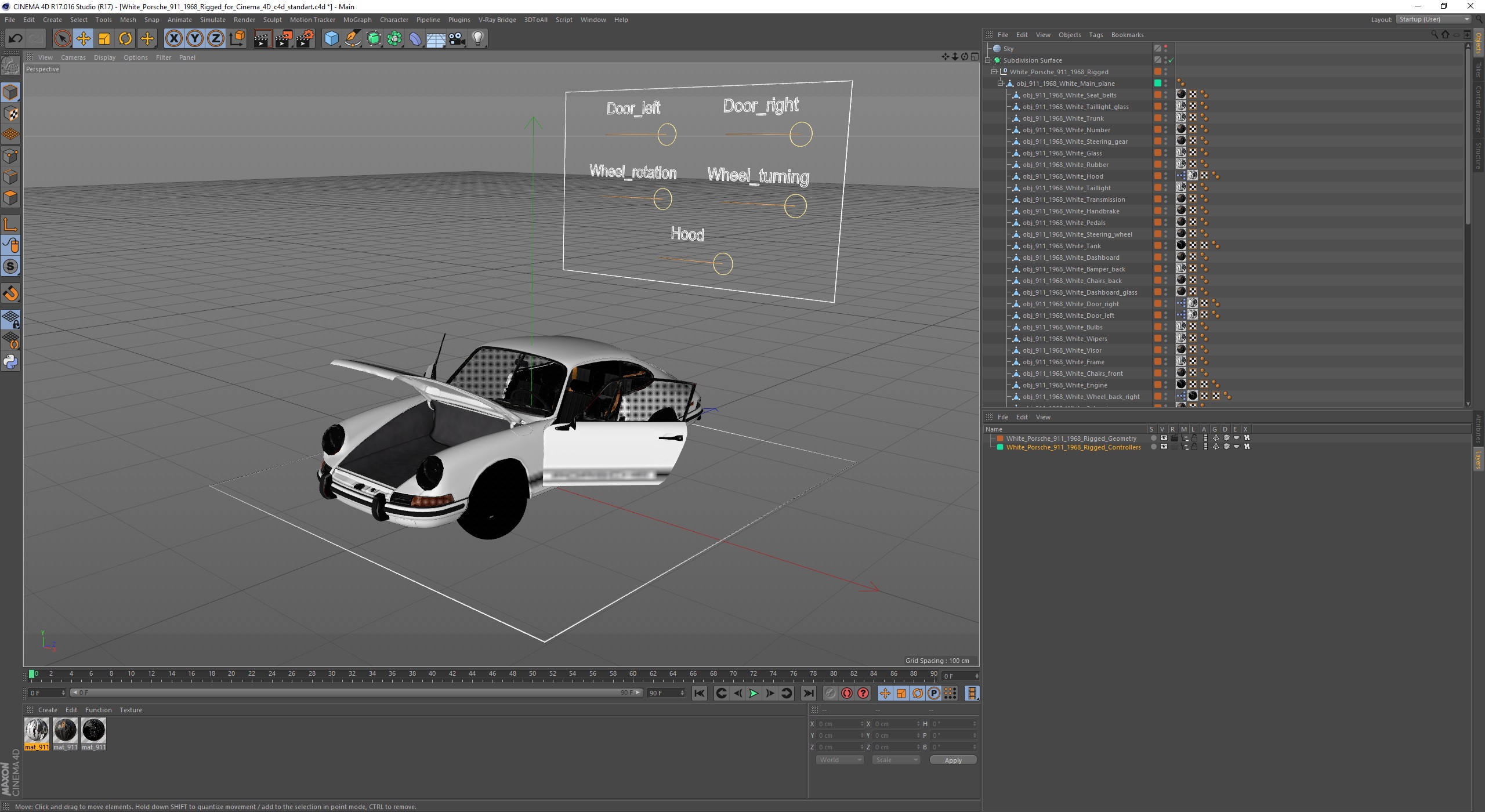Open Object Manager Tags menu
Image resolution: width=1485 pixels, height=812 pixels.
[x=1096, y=35]
